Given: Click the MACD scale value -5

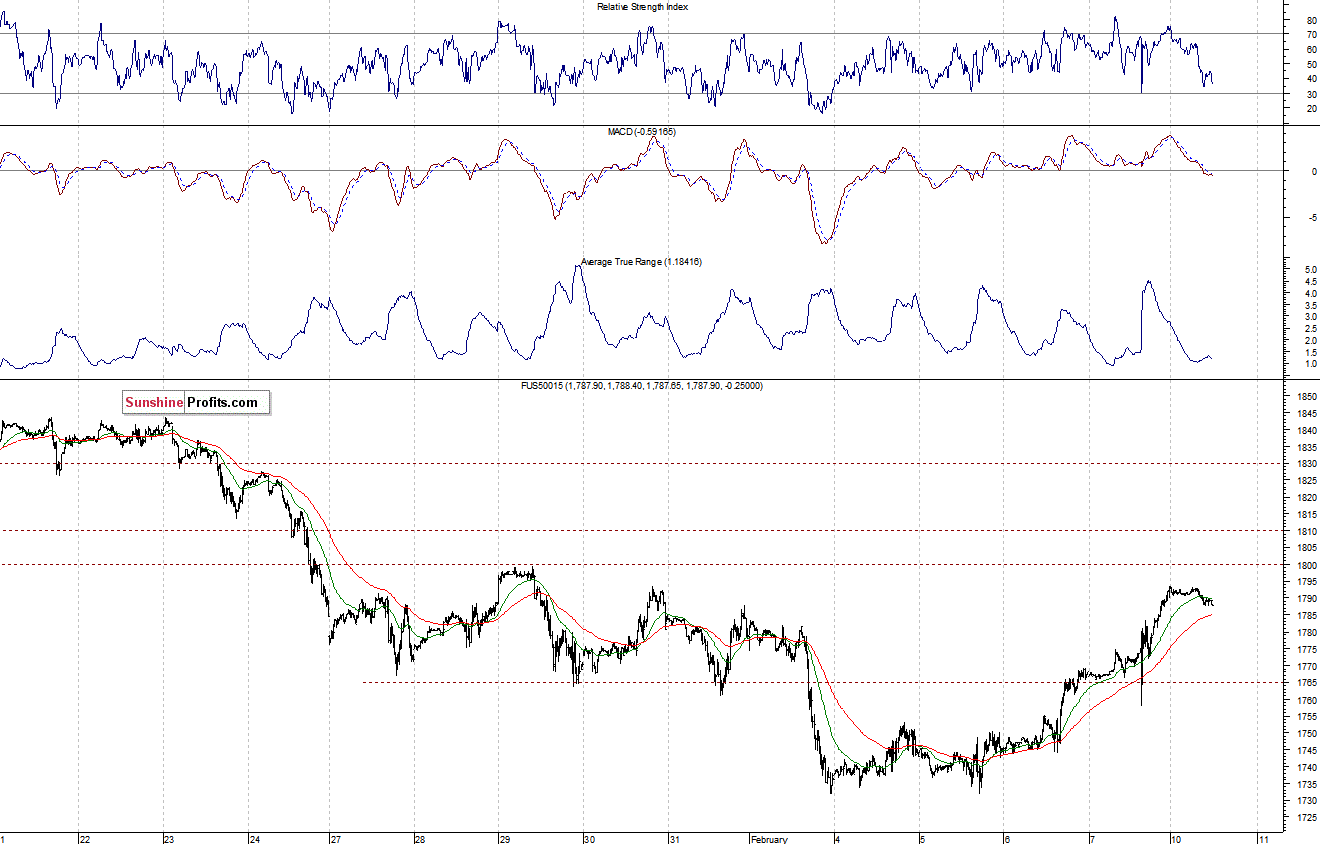Looking at the screenshot, I should (1311, 218).
